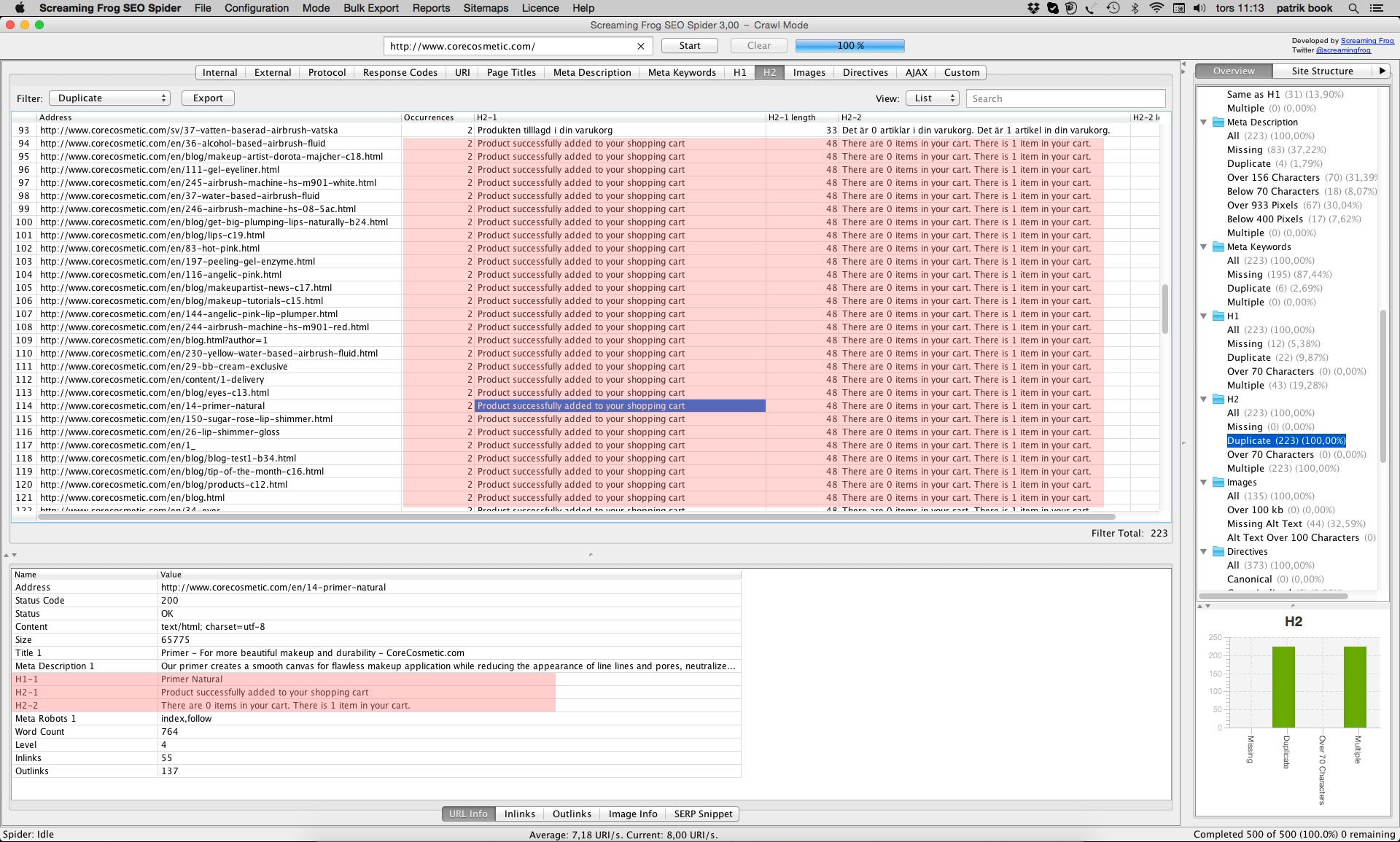The width and height of the screenshot is (1400, 842).
Task: Switch to the Directives tab
Action: [x=866, y=72]
